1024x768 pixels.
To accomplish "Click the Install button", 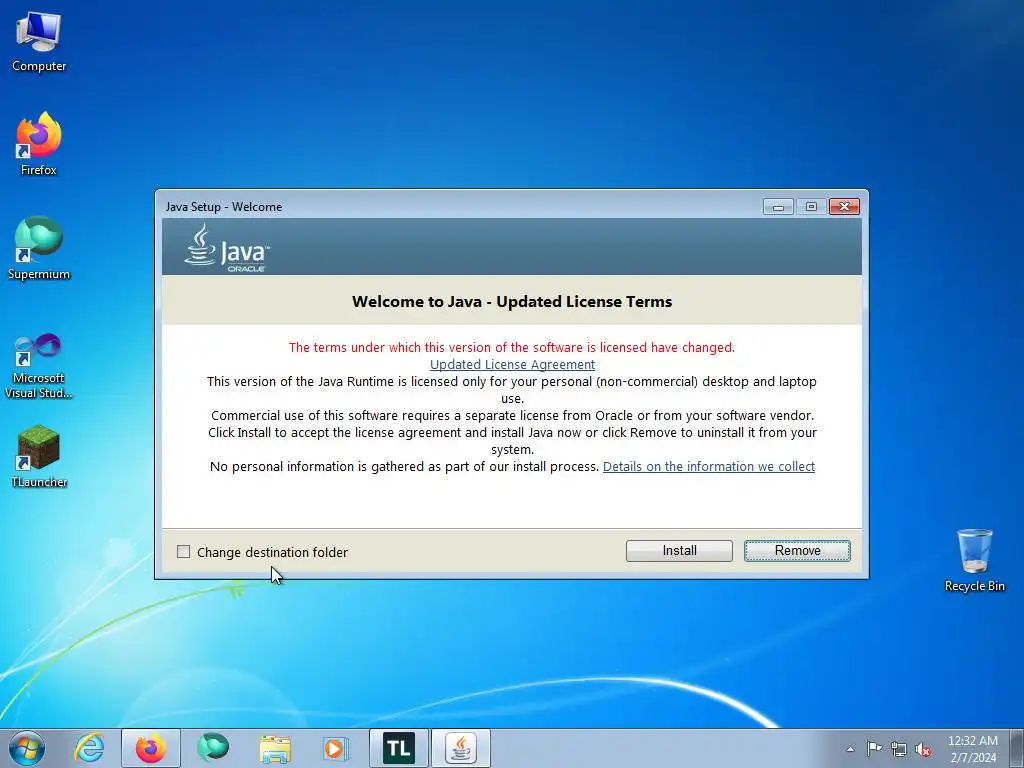I will coord(679,551).
